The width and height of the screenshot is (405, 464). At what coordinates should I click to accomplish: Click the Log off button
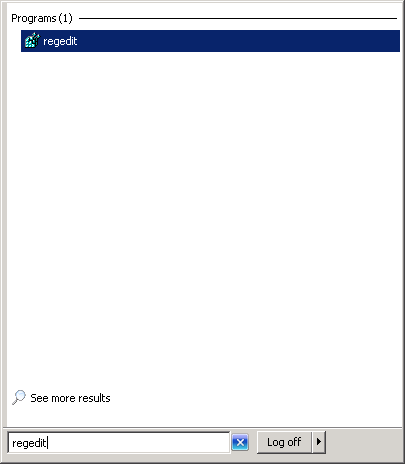284,442
